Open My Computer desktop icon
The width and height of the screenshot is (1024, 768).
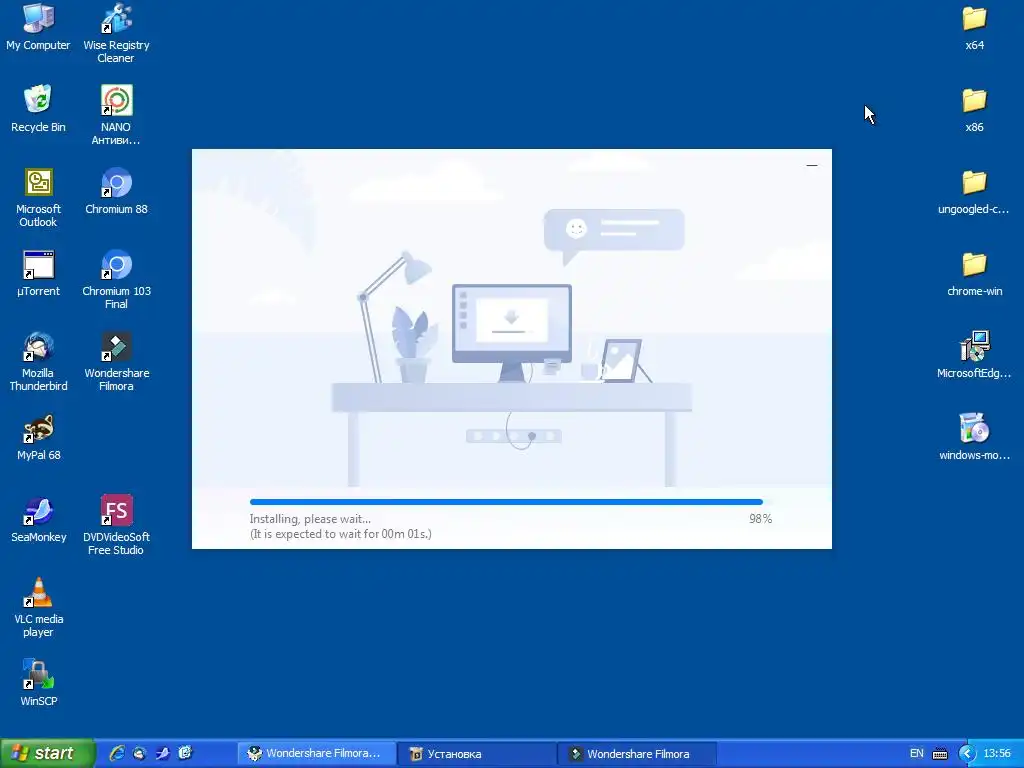click(38, 26)
